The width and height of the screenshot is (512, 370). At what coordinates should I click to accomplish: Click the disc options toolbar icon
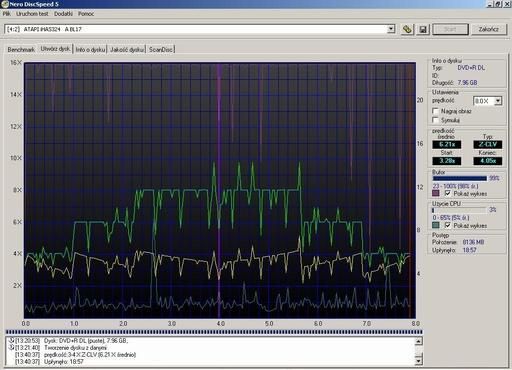(407, 29)
